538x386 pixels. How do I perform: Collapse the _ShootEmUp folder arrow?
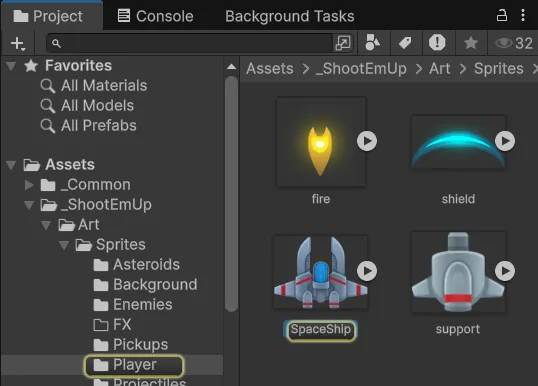[30, 205]
